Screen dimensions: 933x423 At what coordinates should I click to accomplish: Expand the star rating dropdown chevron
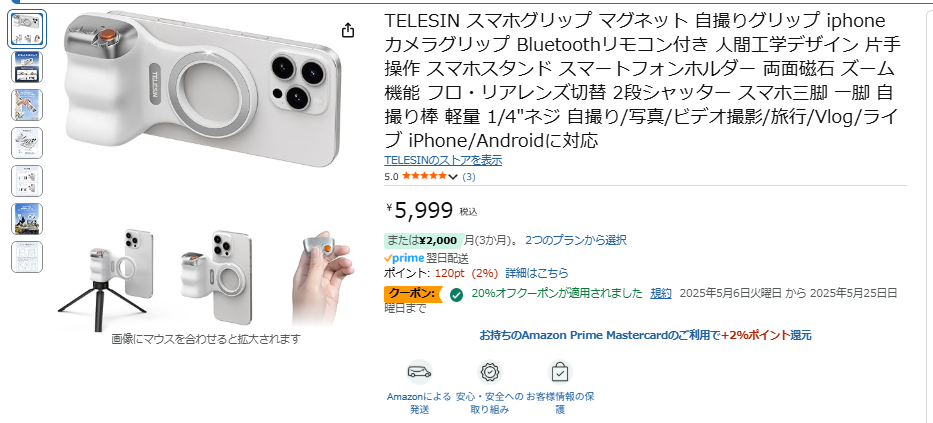tap(454, 177)
